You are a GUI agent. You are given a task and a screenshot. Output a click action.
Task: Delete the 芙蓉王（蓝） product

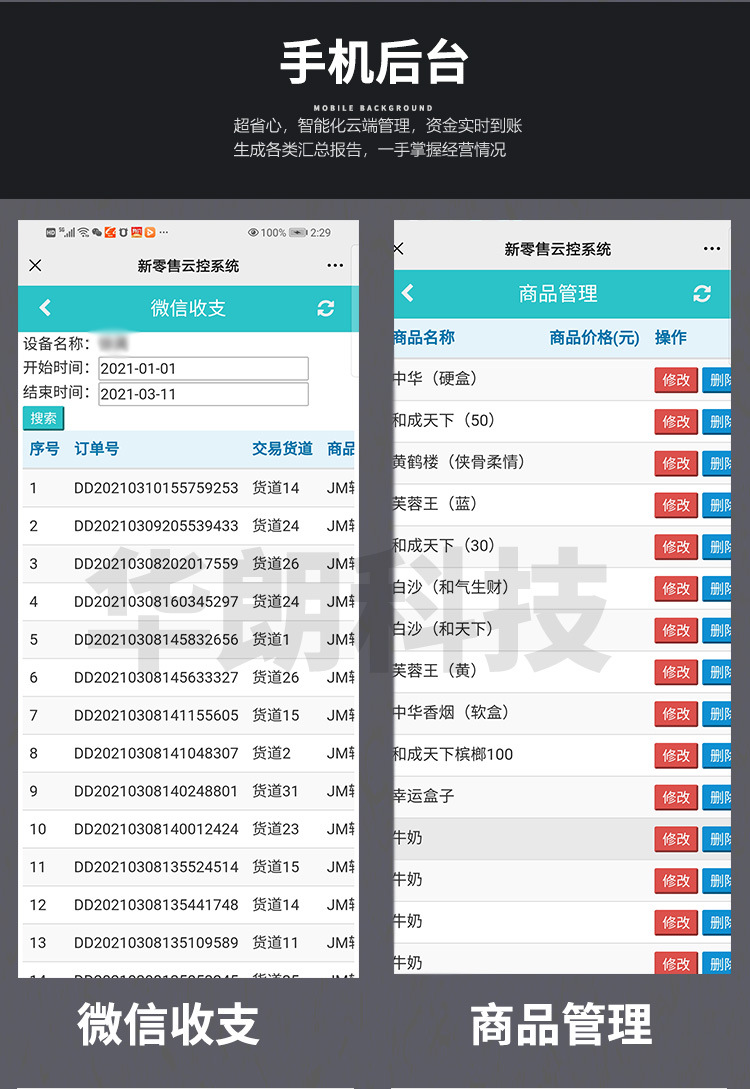[717, 505]
